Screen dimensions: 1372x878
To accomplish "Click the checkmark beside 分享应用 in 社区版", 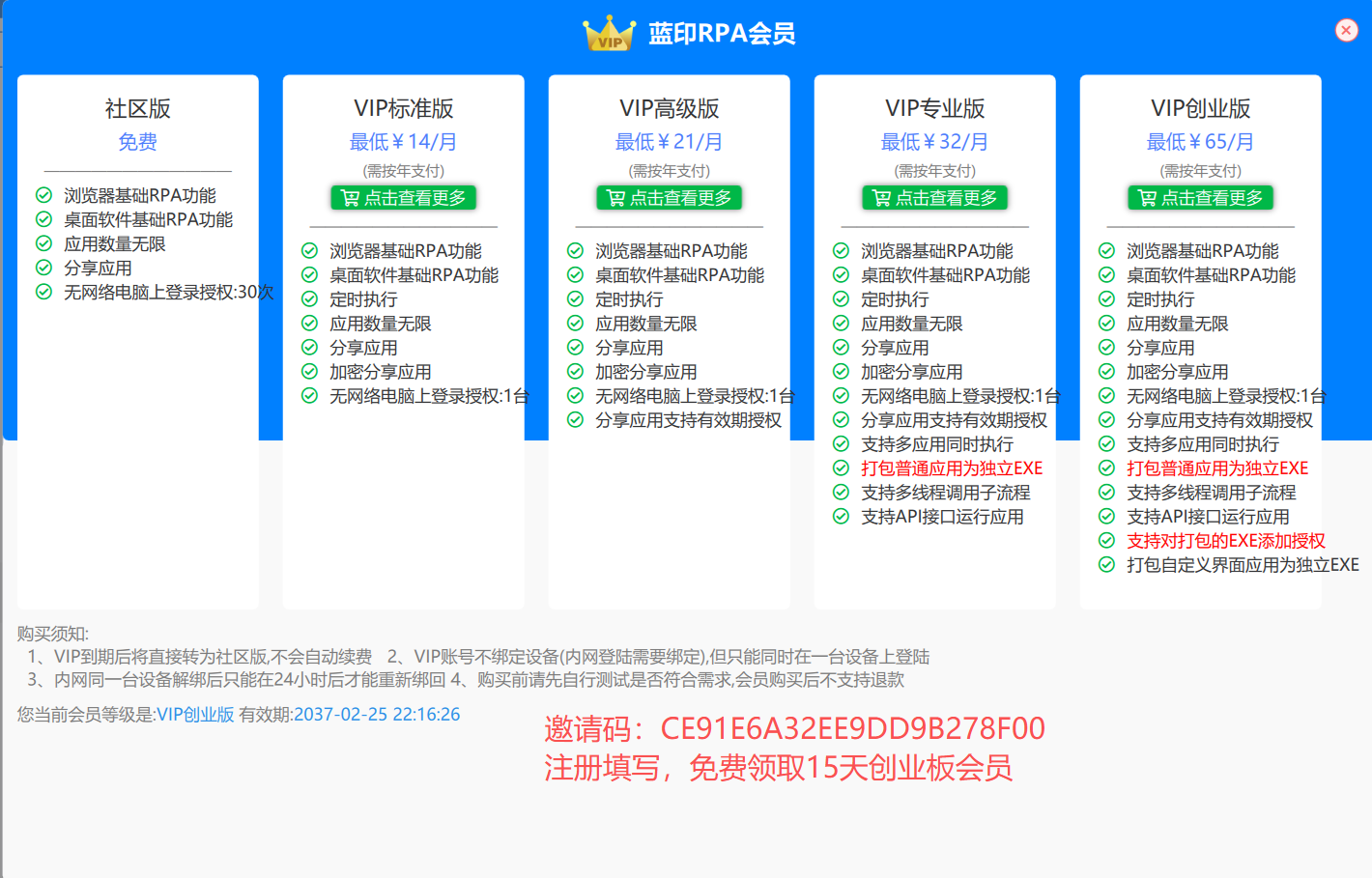I will click(x=44, y=268).
